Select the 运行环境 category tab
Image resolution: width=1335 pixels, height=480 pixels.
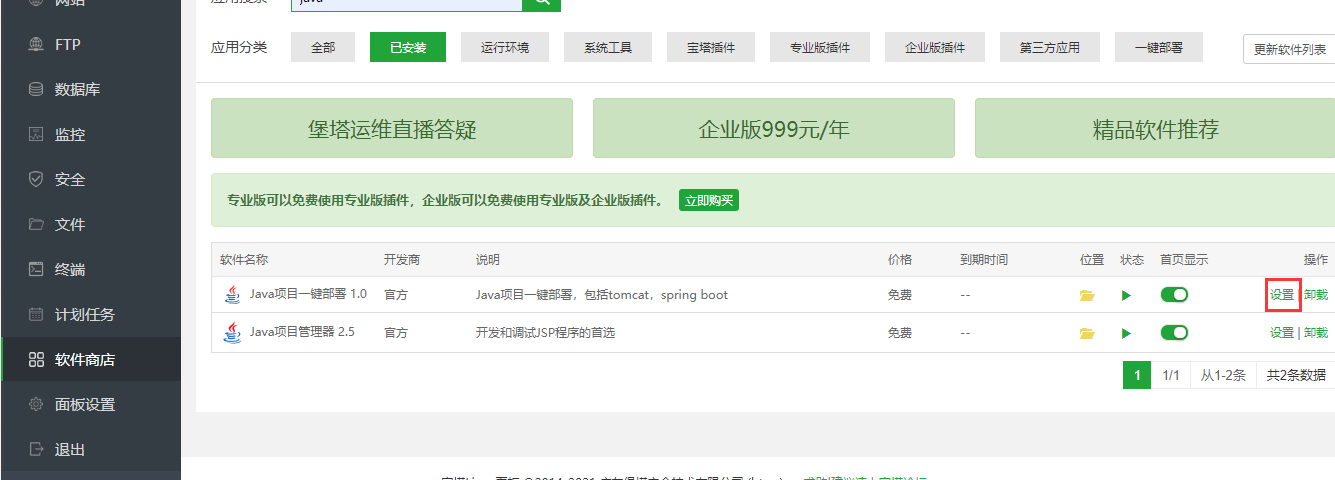tap(505, 47)
